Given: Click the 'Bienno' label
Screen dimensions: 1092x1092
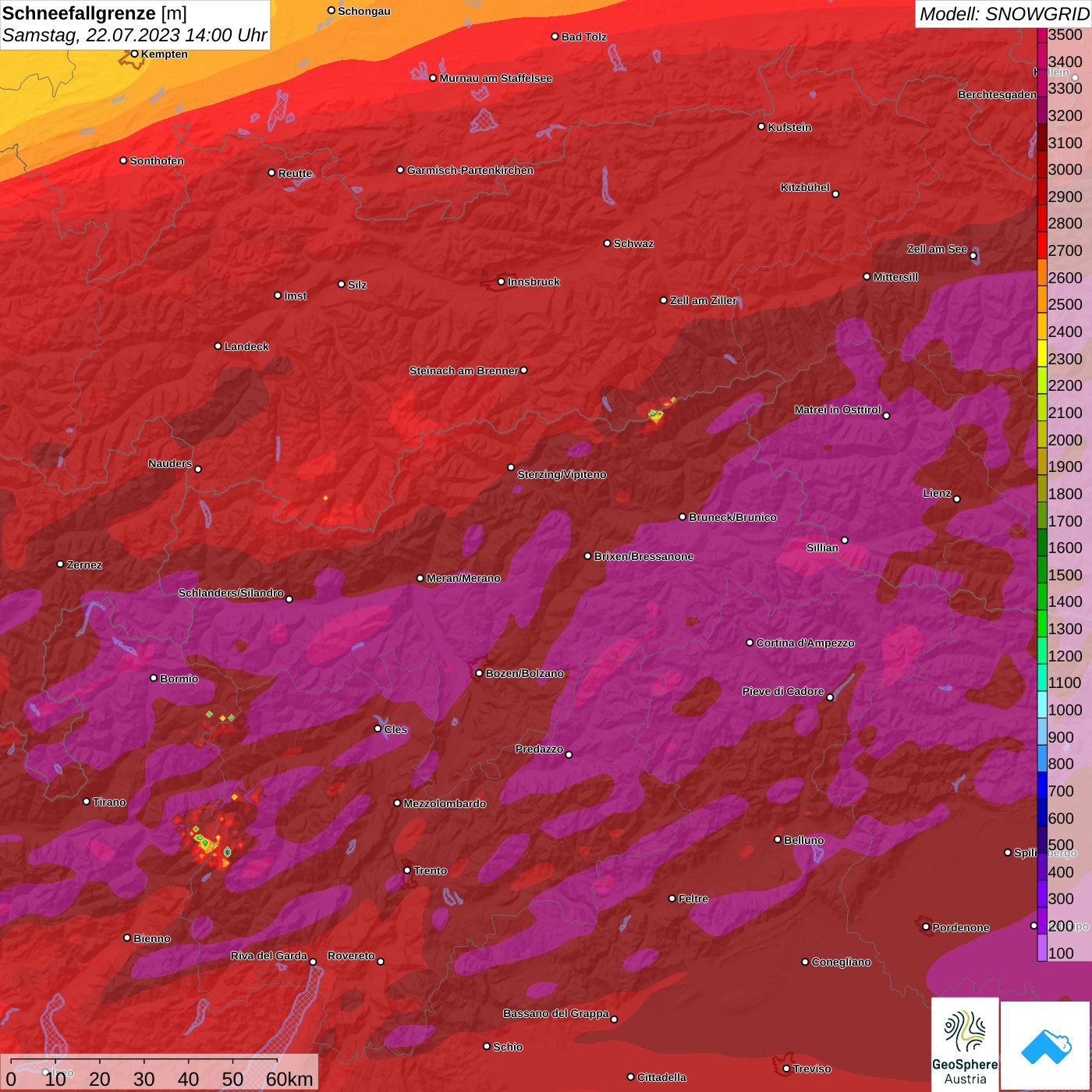Looking at the screenshot, I should (151, 938).
